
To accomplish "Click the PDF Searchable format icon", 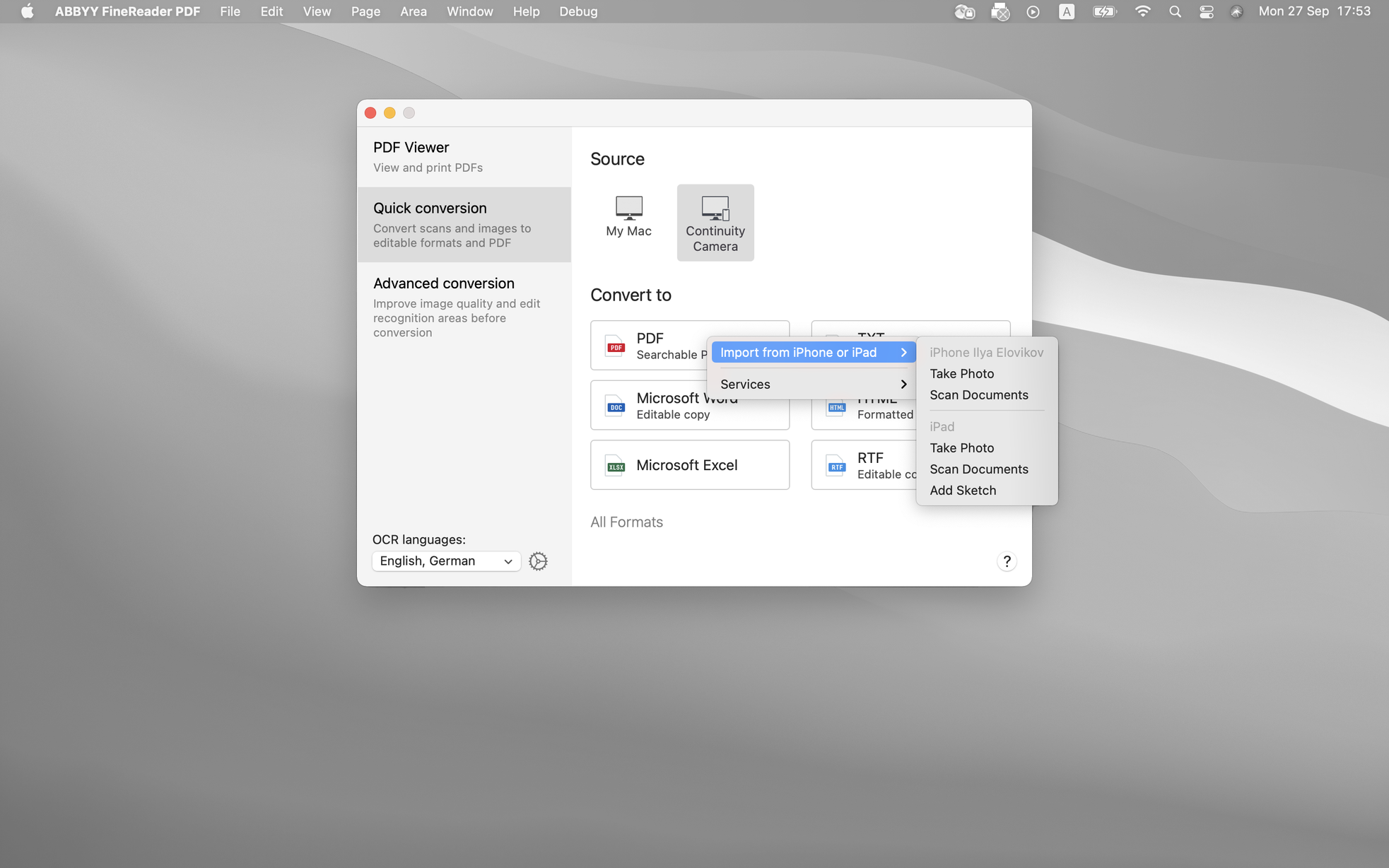I will coord(614,345).
